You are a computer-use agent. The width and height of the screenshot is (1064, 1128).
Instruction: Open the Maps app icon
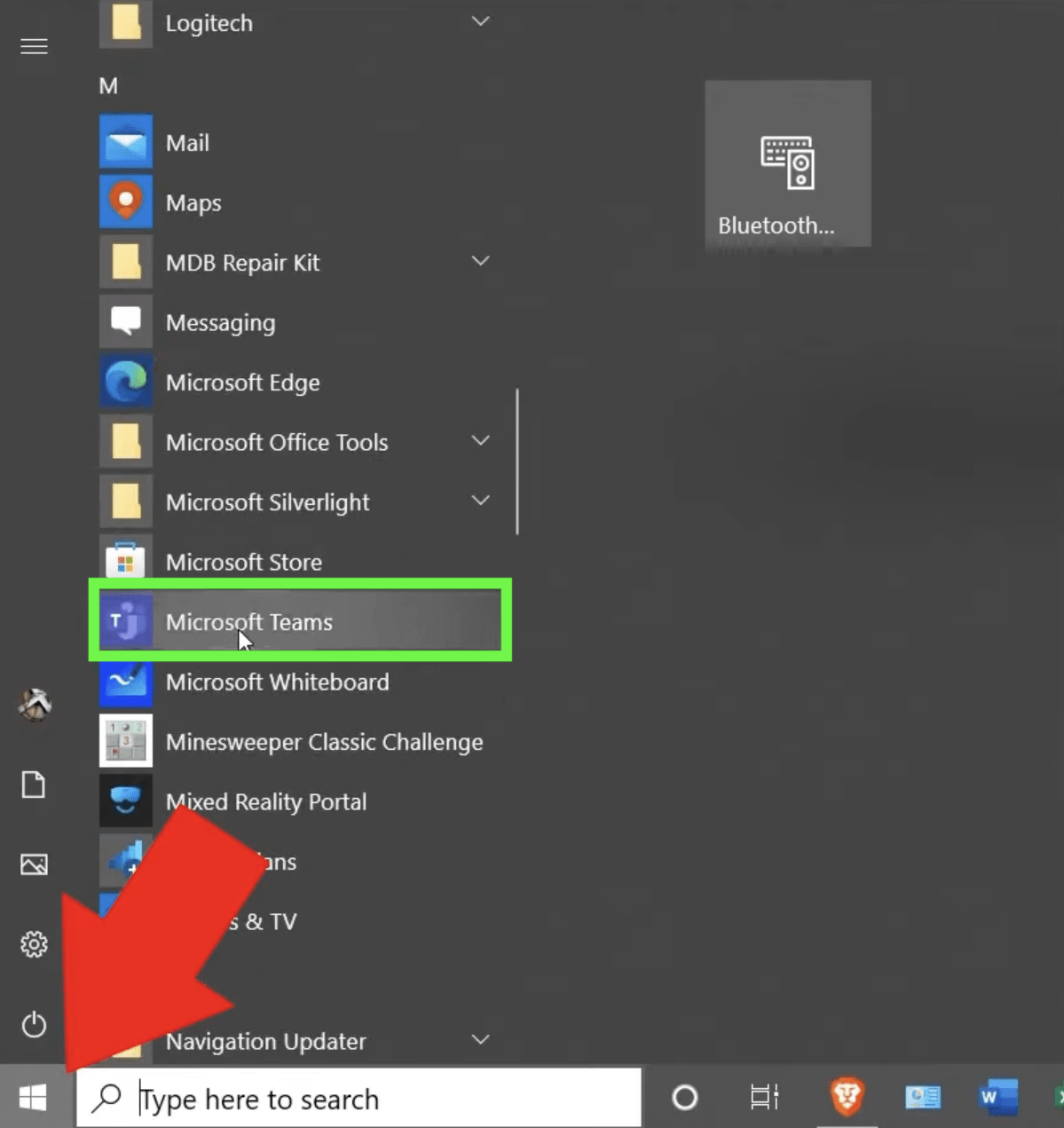click(125, 201)
